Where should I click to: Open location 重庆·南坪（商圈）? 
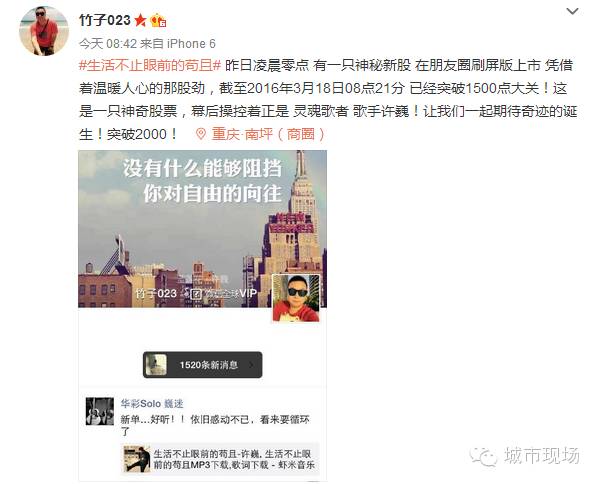(x=268, y=134)
